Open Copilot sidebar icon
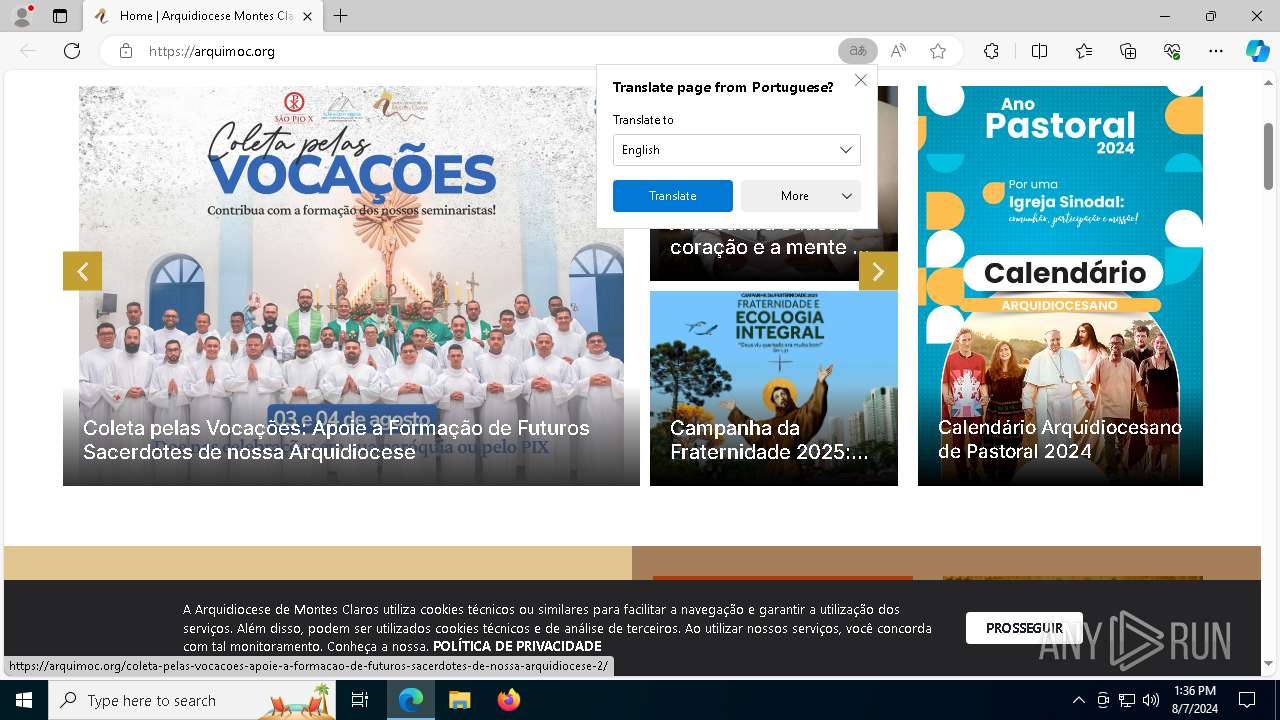 pos(1257,51)
